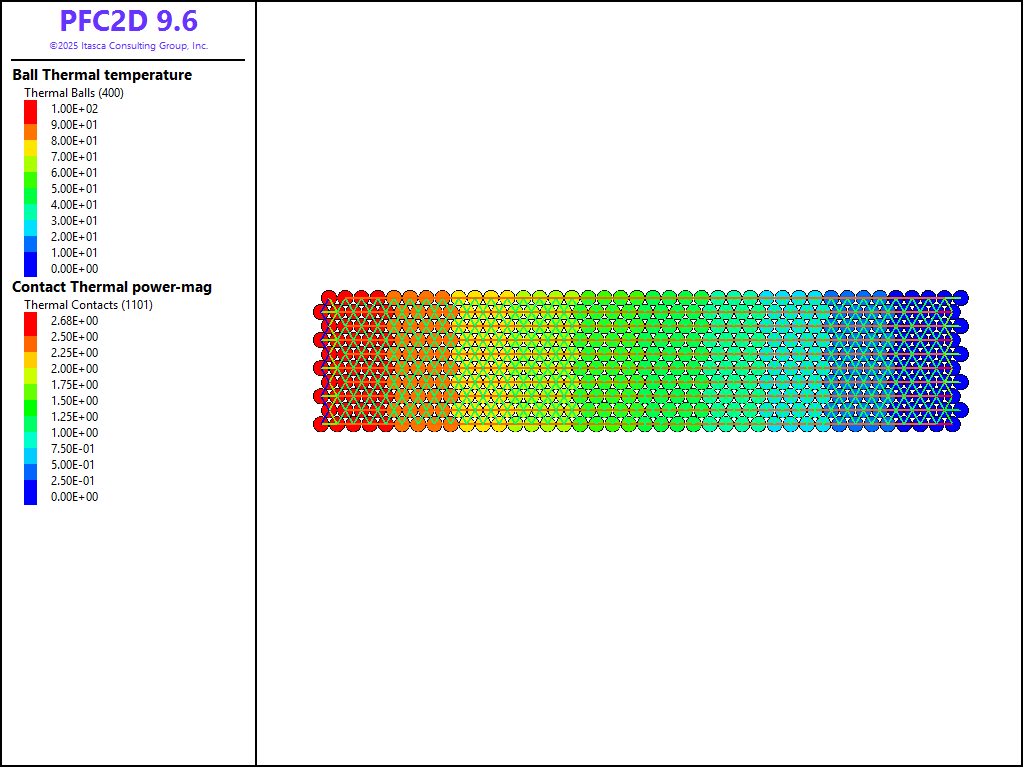Screen dimensions: 1024x768
Task: Select the blue 0.00E+00 temperature swatch
Action: point(31,268)
